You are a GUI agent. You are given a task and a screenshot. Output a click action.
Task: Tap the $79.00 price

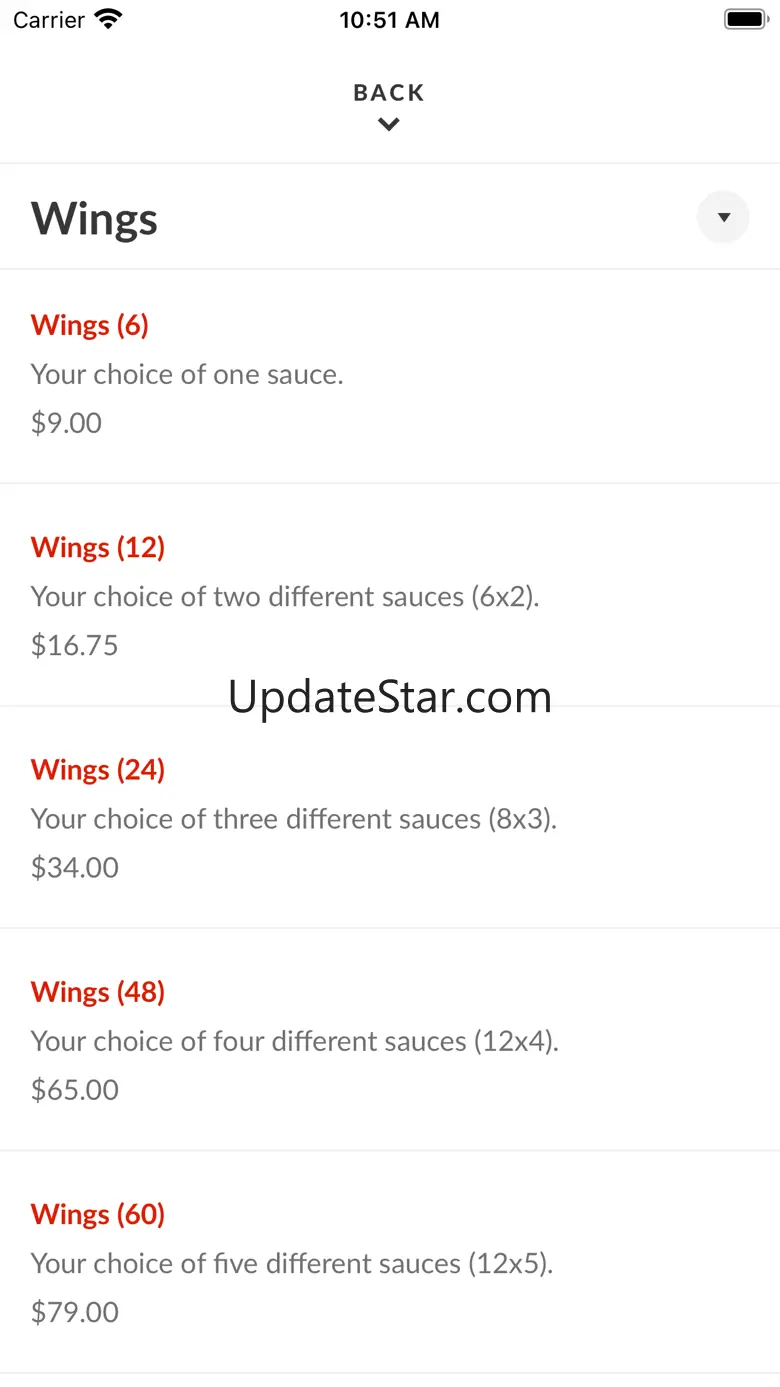pos(75,1311)
